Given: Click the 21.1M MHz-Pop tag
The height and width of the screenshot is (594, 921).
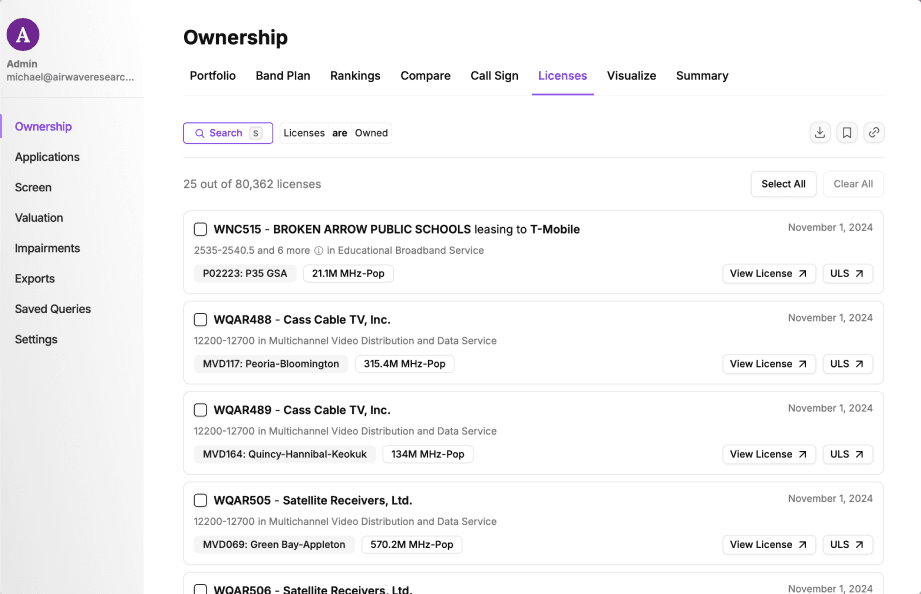Looking at the screenshot, I should [x=348, y=274].
